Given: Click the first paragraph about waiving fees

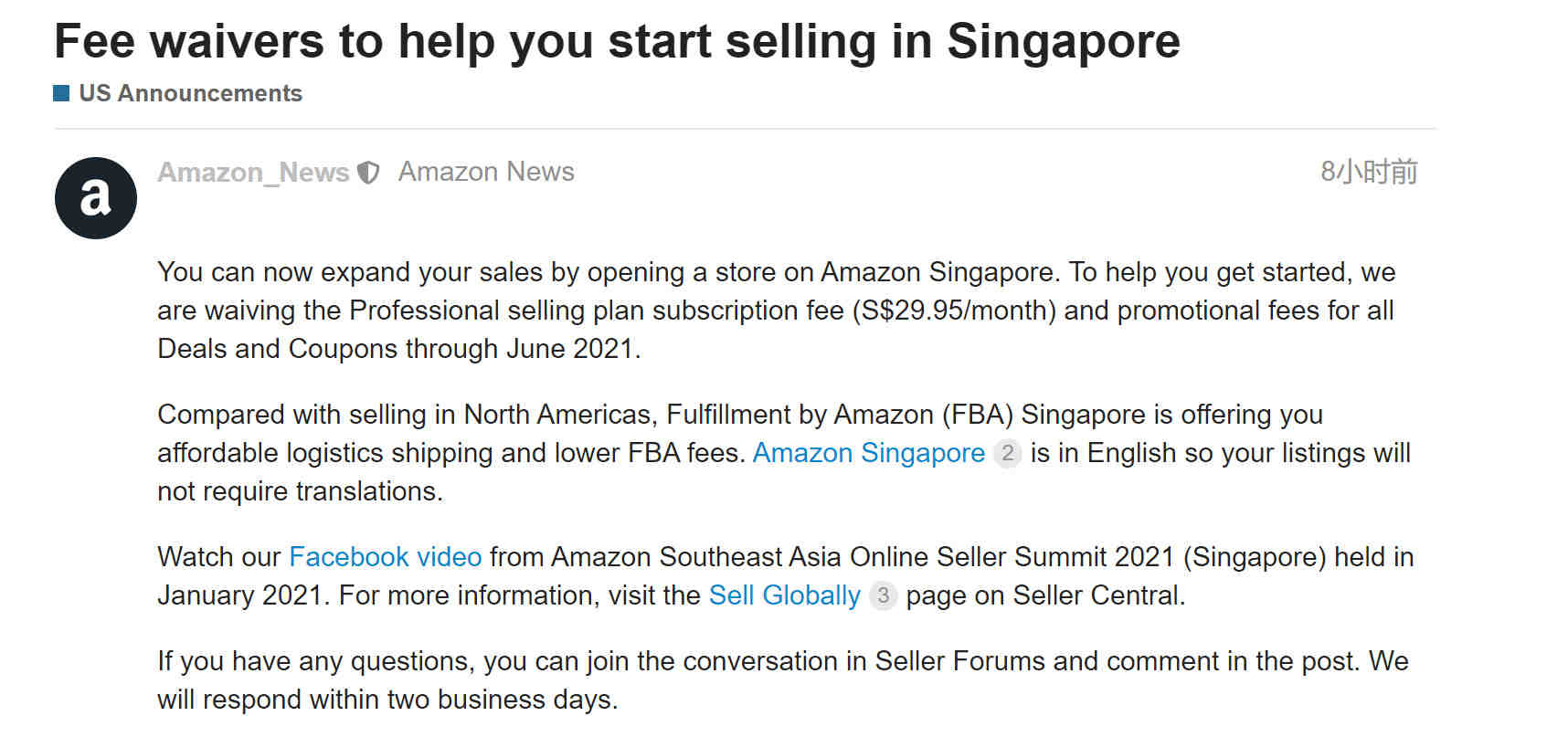Looking at the screenshot, I should (x=776, y=311).
